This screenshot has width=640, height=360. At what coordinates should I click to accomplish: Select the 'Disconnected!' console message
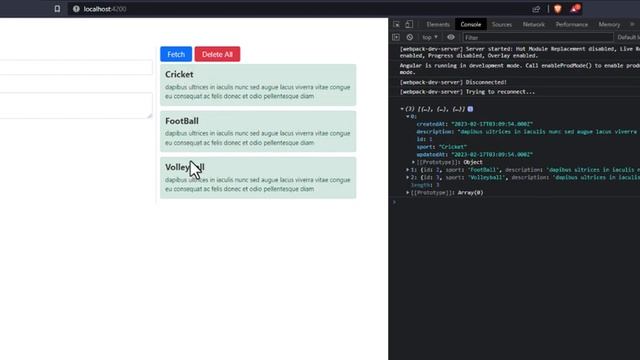click(453, 82)
